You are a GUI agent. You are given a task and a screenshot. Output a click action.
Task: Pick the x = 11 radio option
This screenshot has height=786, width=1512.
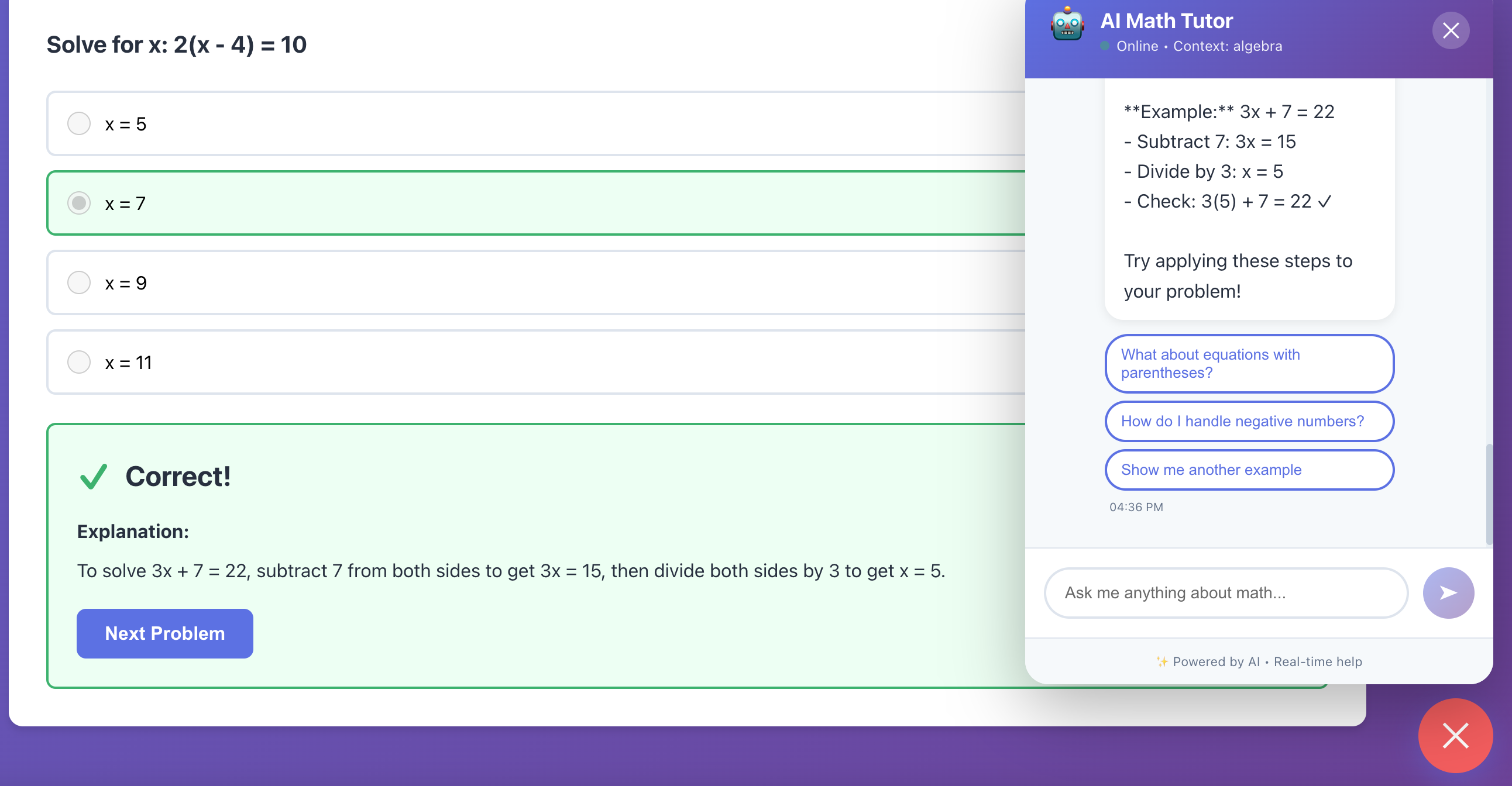pos(78,362)
